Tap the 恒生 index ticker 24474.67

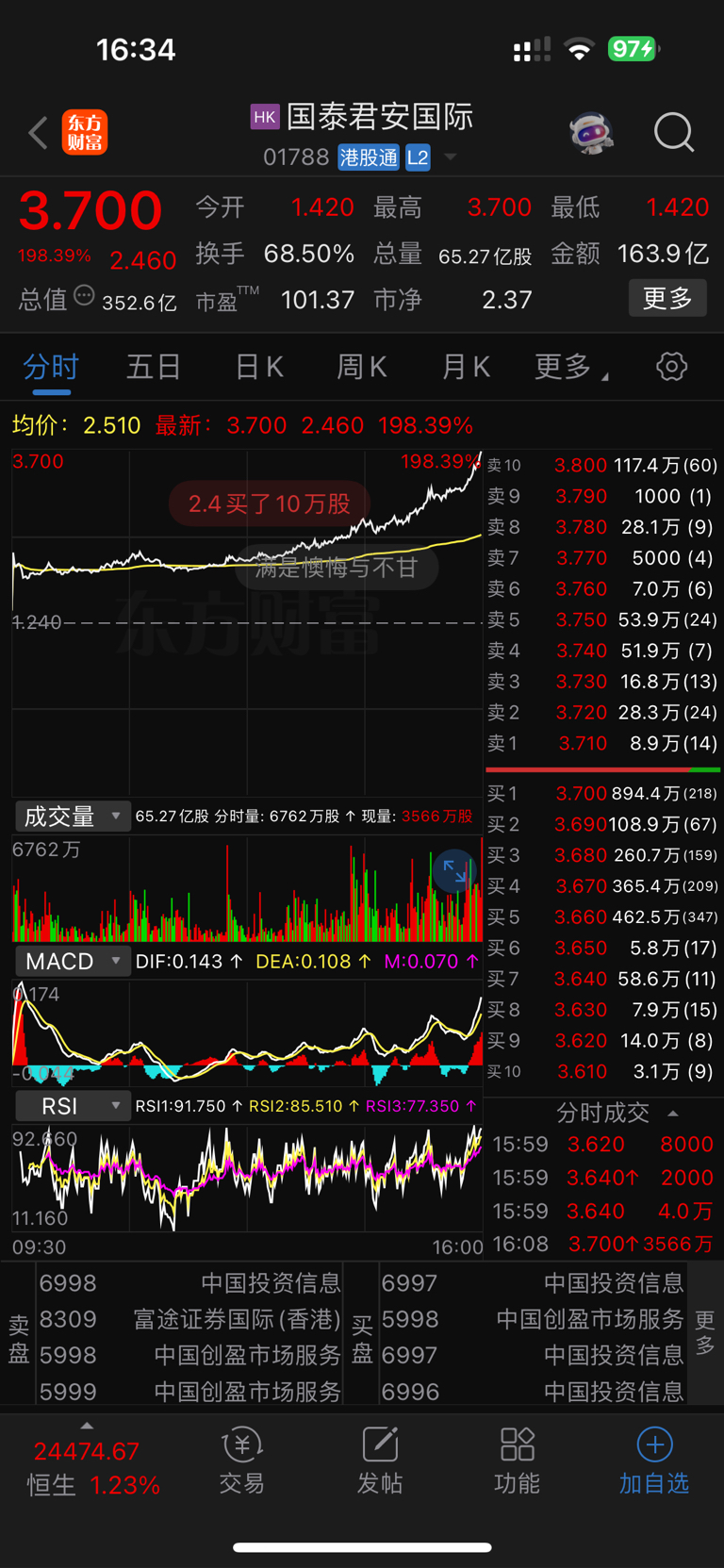coord(87,1451)
